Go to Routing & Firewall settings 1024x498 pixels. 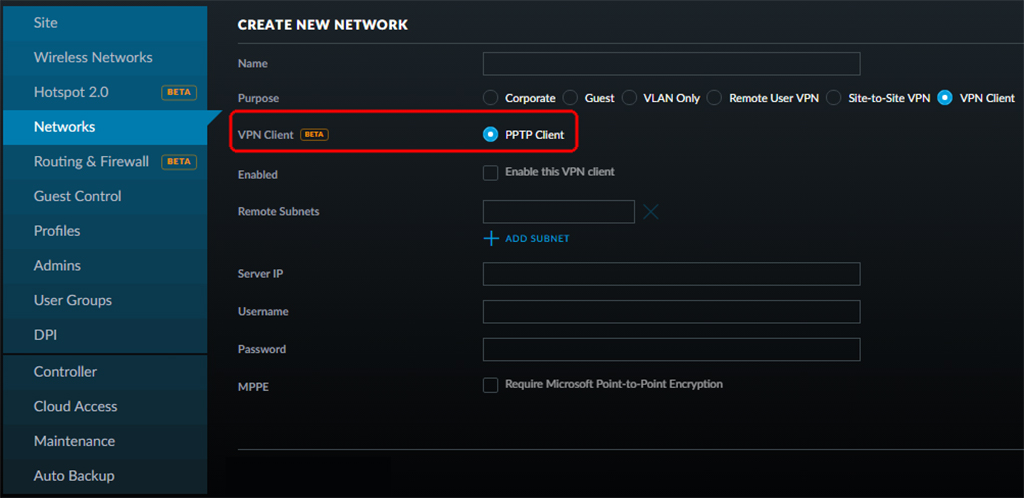(91, 161)
